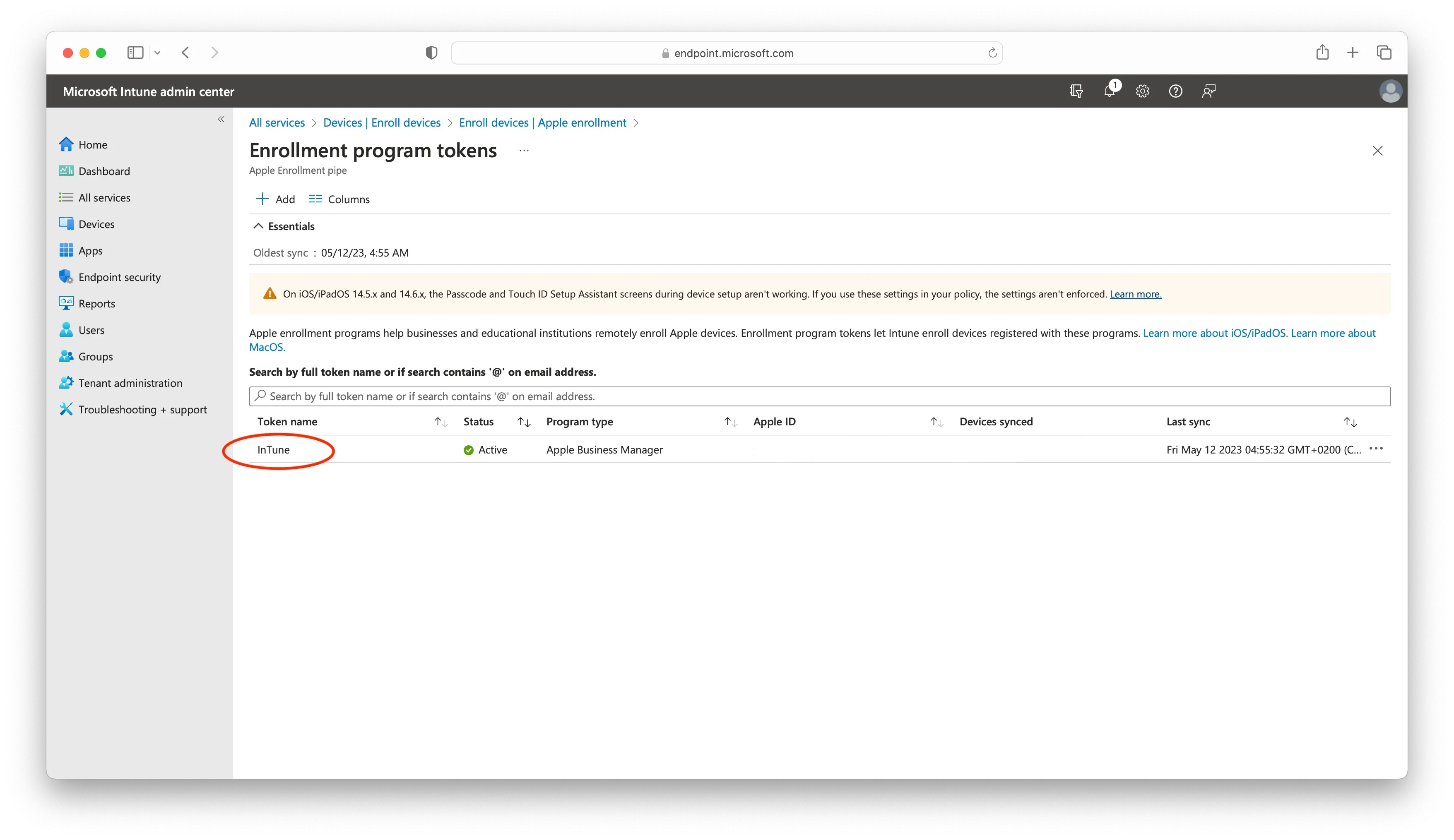
Task: Open the Enroll devices | Apple enrollment breadcrumb
Action: [542, 122]
